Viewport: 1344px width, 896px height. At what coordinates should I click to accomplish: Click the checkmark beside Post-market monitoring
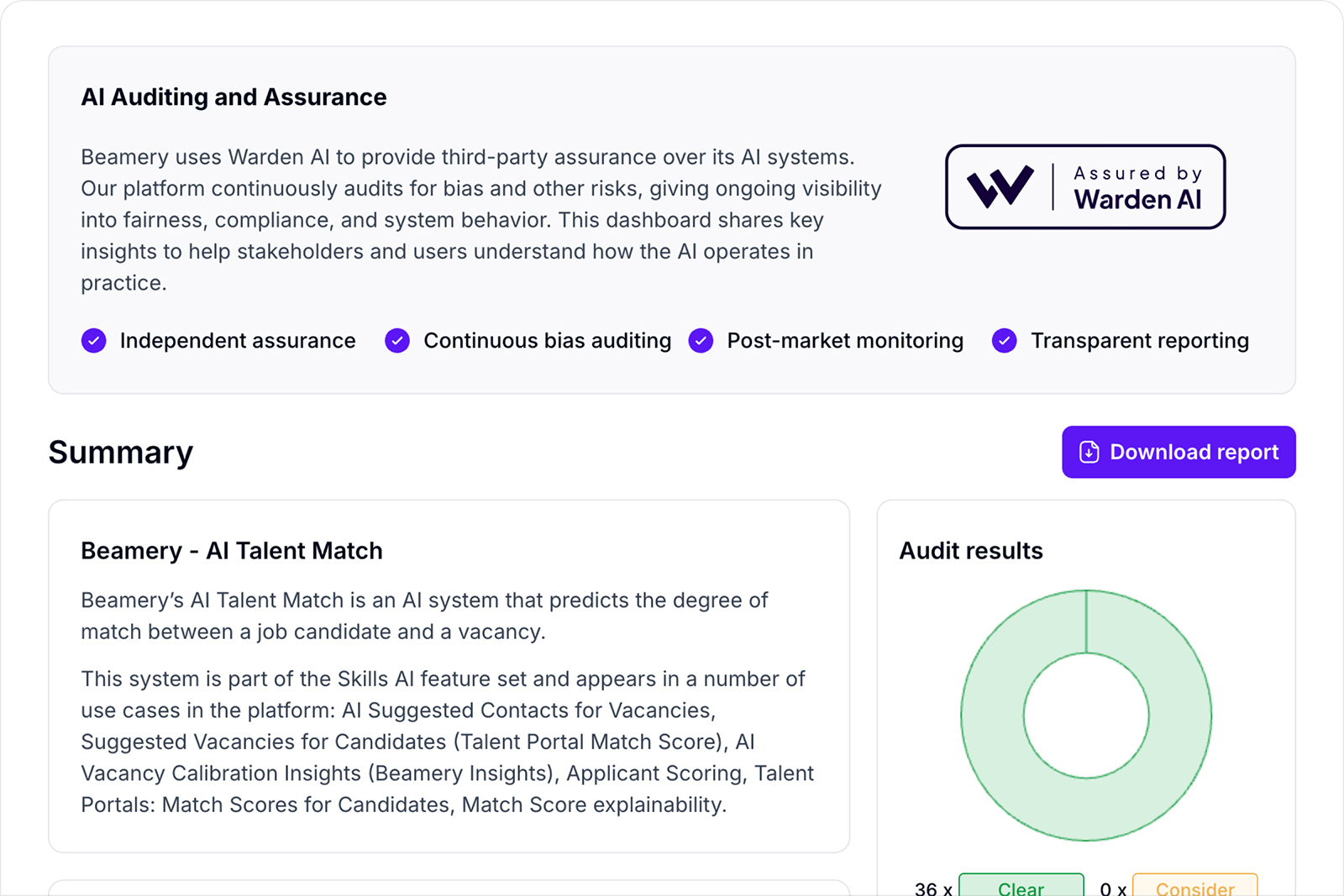coord(701,340)
